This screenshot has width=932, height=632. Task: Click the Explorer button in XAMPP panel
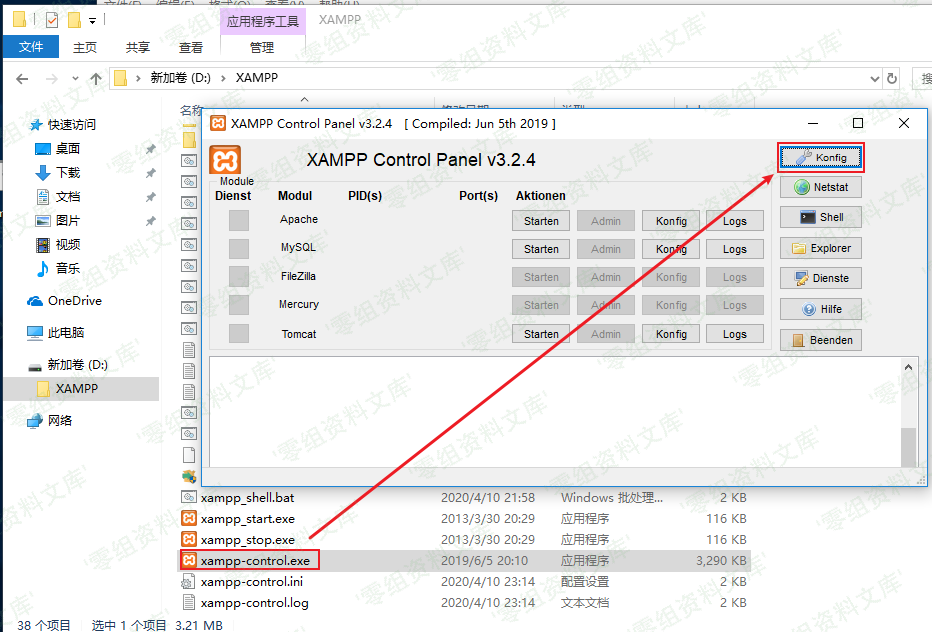click(821, 248)
